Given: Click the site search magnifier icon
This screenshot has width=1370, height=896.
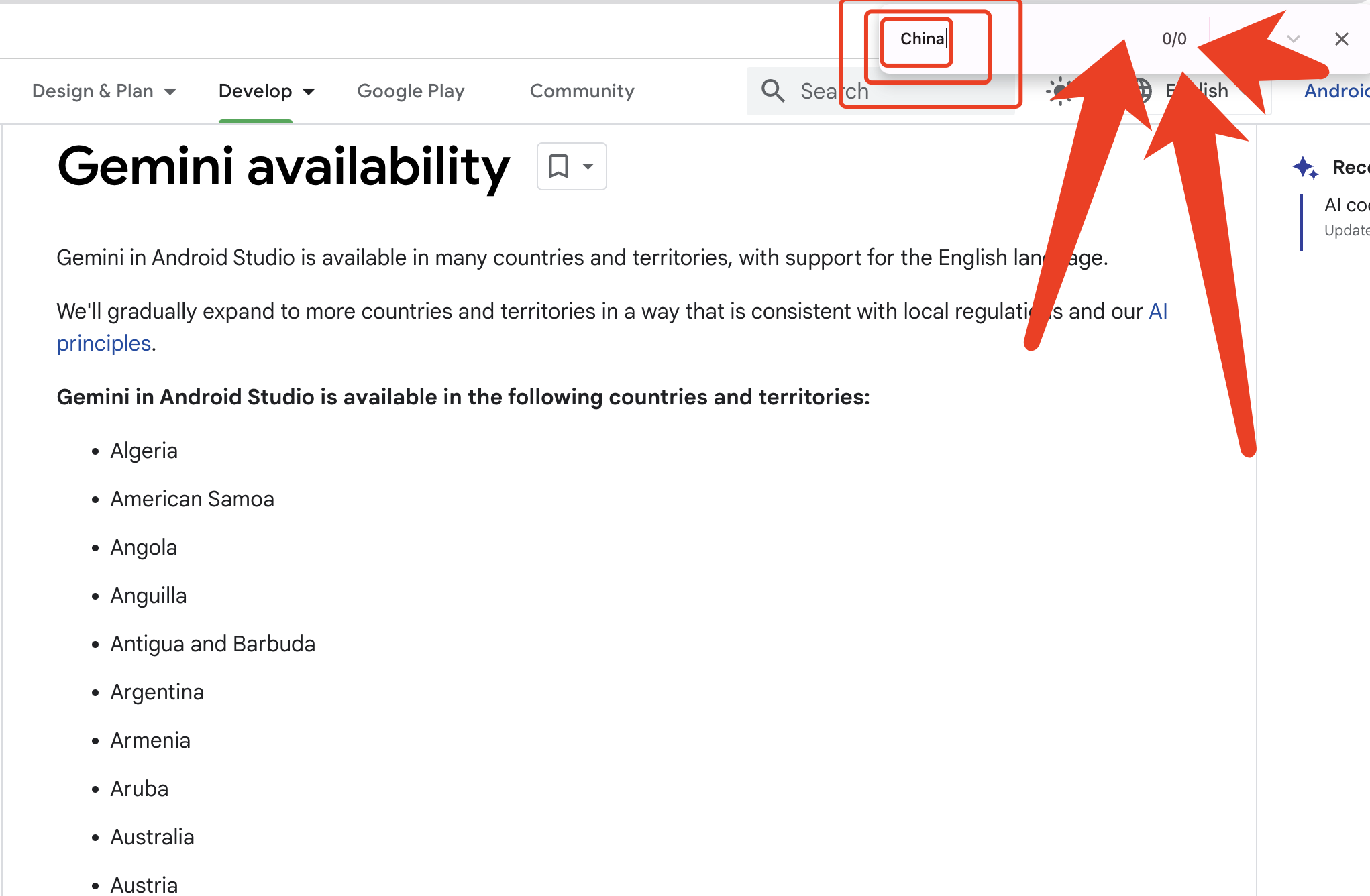Looking at the screenshot, I should coord(773,91).
